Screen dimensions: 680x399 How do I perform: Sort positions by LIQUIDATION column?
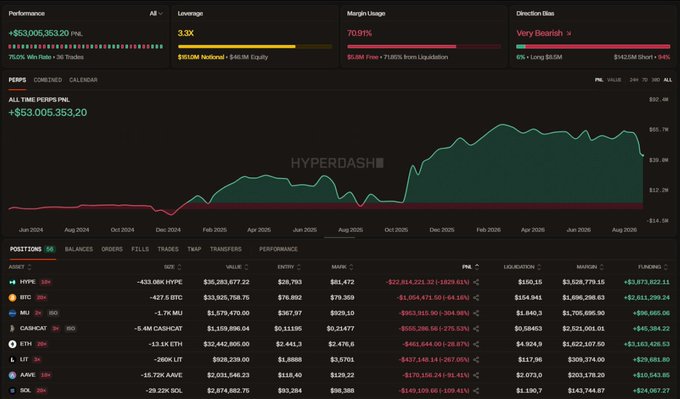tap(523, 267)
